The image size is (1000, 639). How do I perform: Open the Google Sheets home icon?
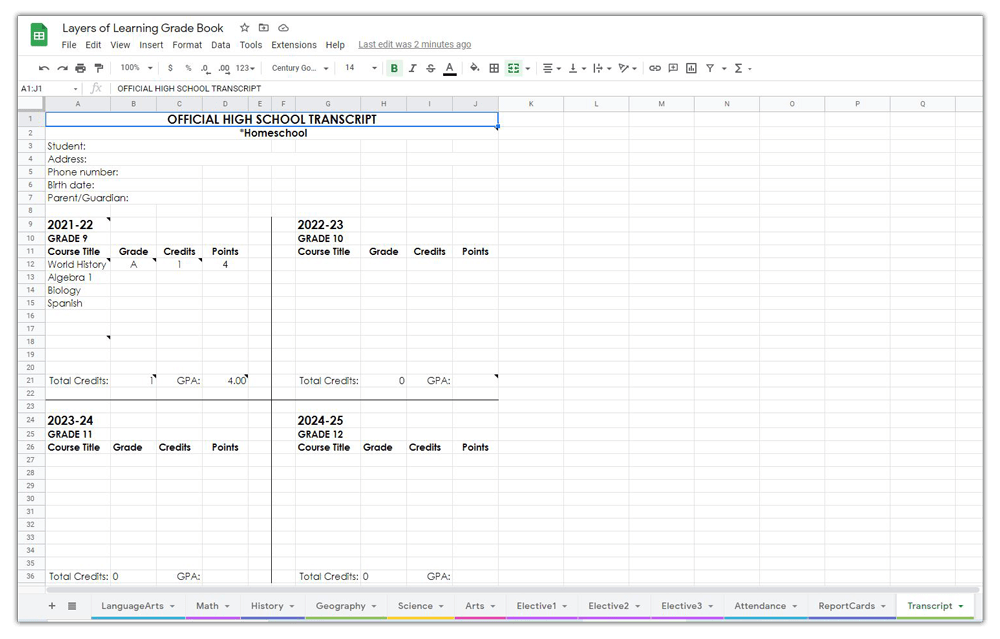39,35
